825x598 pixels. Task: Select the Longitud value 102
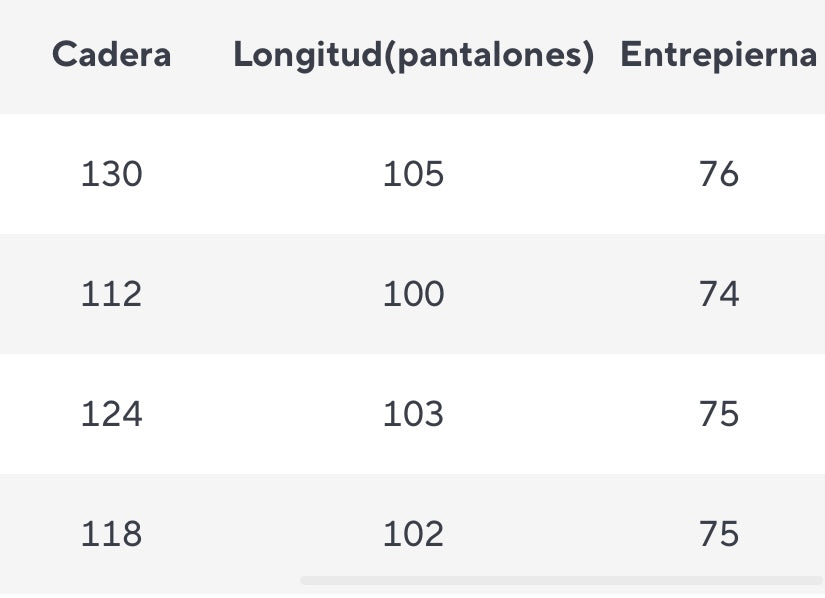[x=414, y=534]
